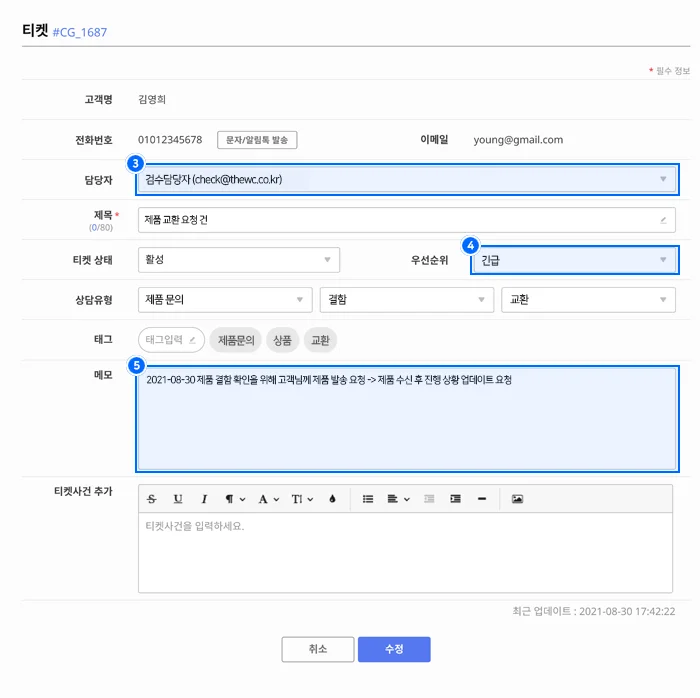Click the 취소 cancel button
Screen dimensions: 700x698
(318, 649)
